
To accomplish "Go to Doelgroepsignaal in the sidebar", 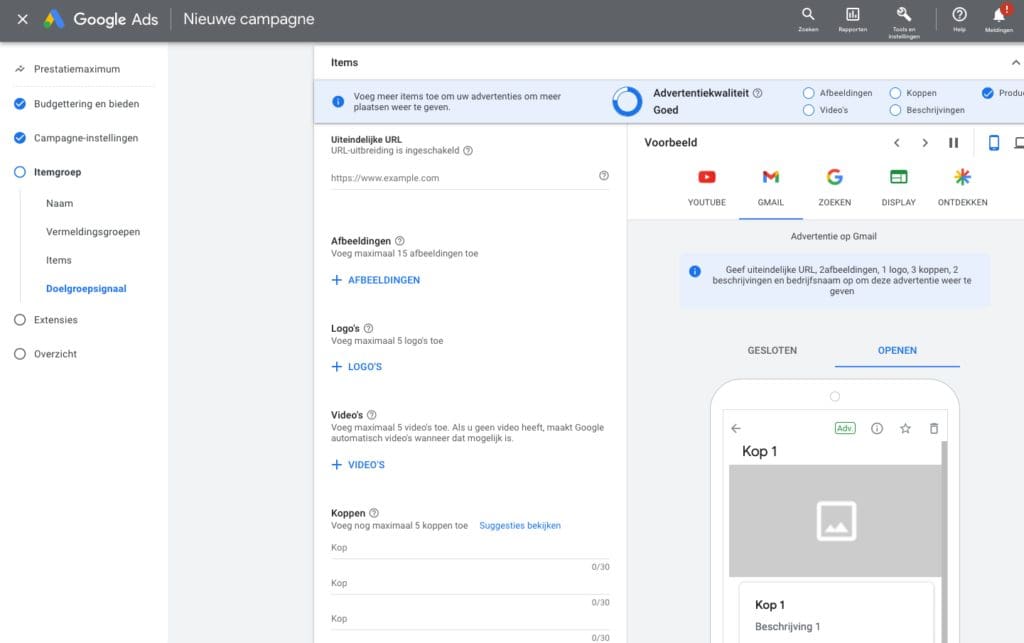I will [86, 289].
